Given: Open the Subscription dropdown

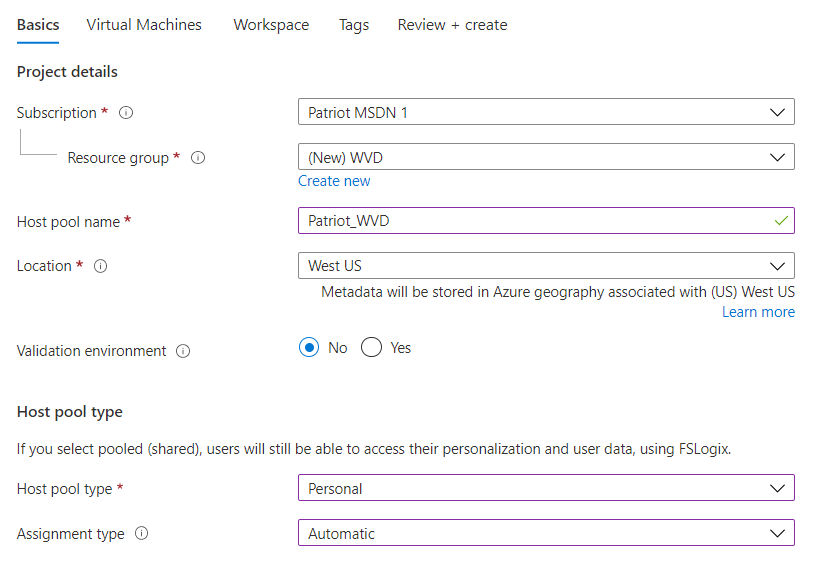Looking at the screenshot, I should click(x=546, y=112).
